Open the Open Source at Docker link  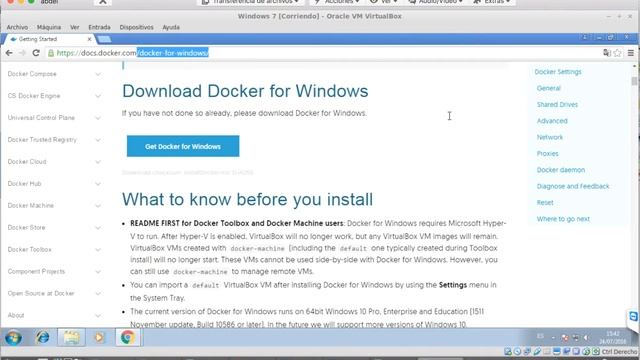click(41, 293)
